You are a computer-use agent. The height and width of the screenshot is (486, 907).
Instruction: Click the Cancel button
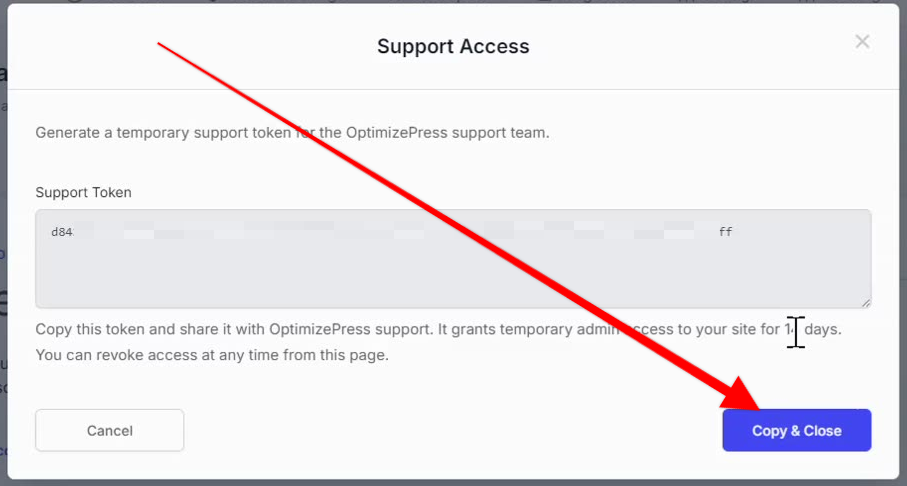(x=110, y=430)
